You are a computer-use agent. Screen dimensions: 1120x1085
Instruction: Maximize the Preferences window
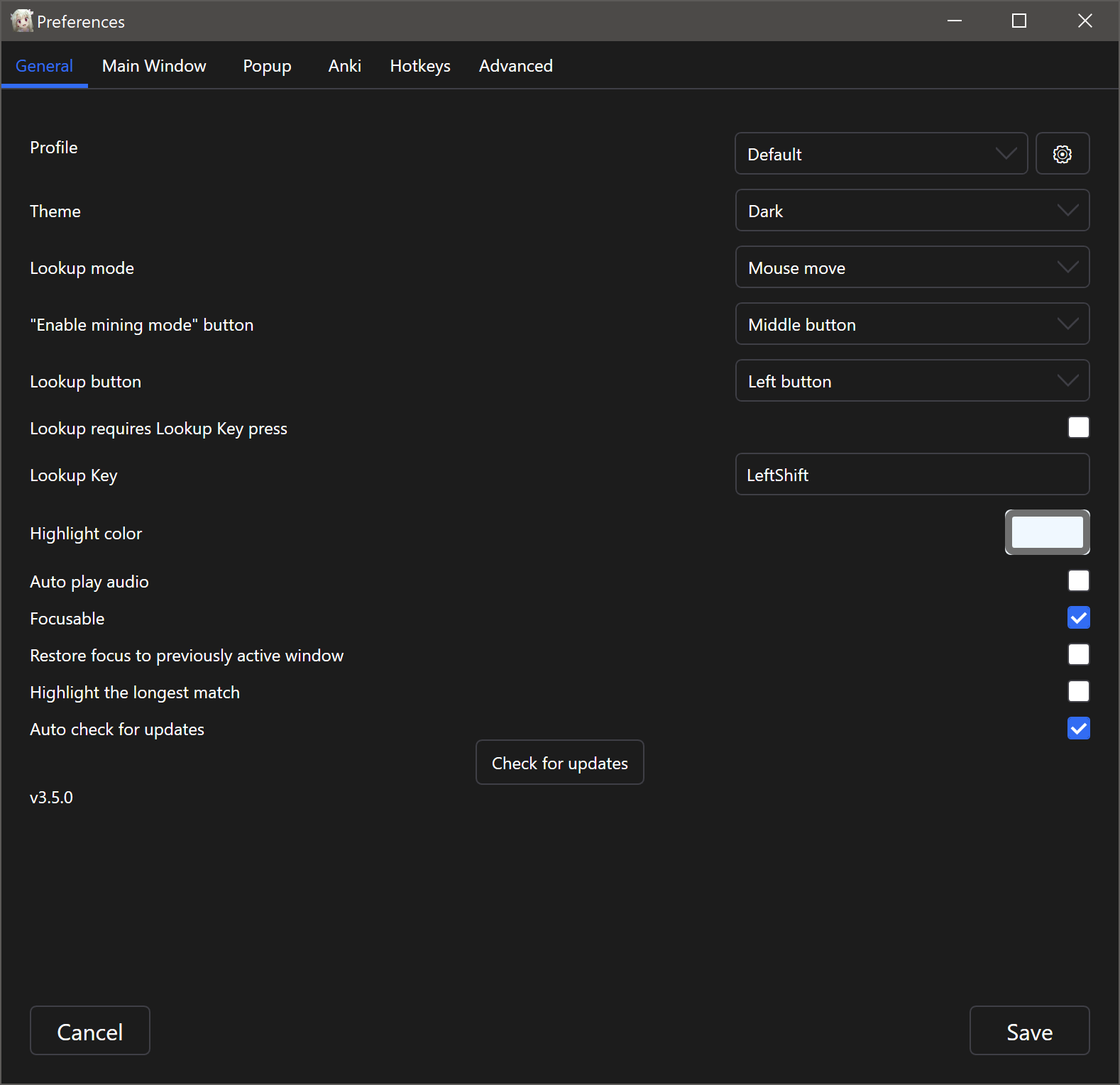tap(1019, 21)
